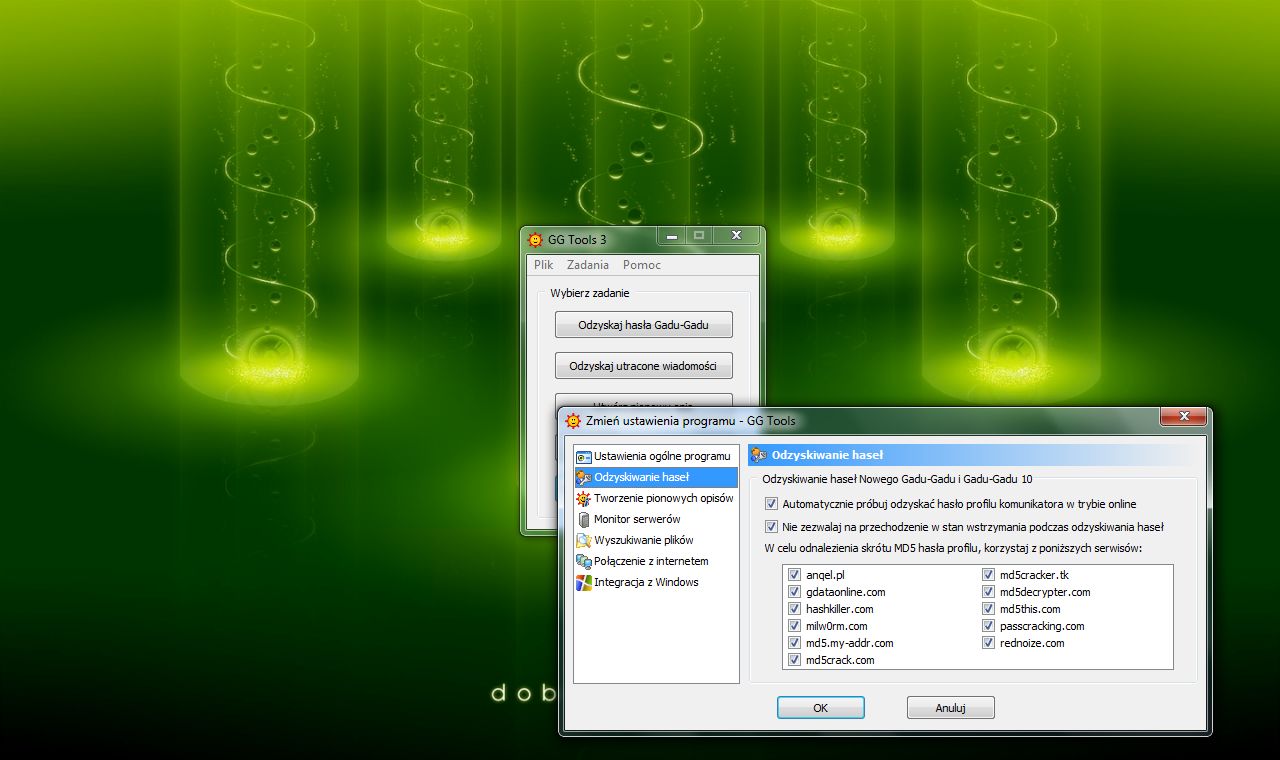Minimize the GG Tools 3 window
Viewport: 1280px width, 760px height.
click(671, 236)
